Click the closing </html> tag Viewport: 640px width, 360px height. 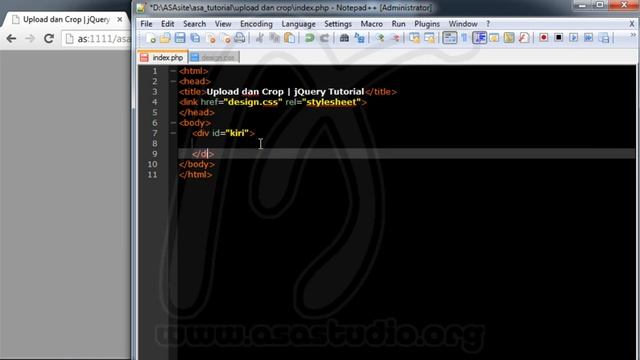pyautogui.click(x=196, y=174)
